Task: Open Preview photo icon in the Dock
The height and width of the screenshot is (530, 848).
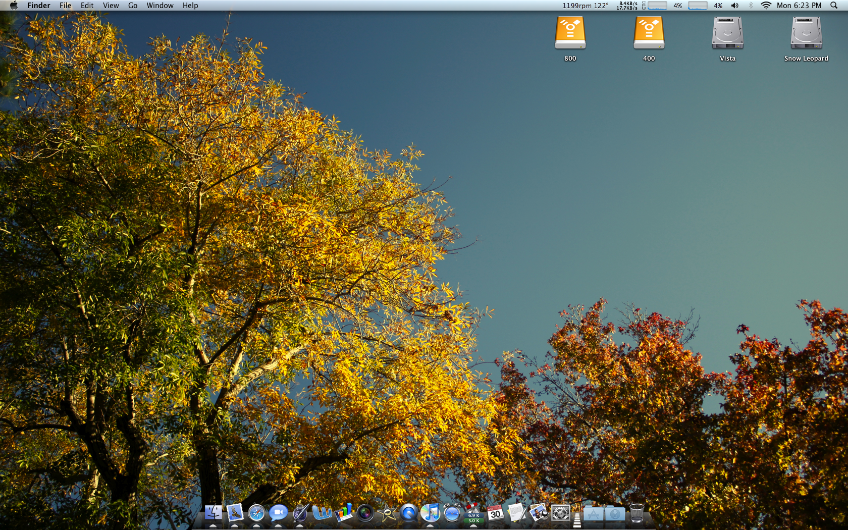Action: [538, 513]
